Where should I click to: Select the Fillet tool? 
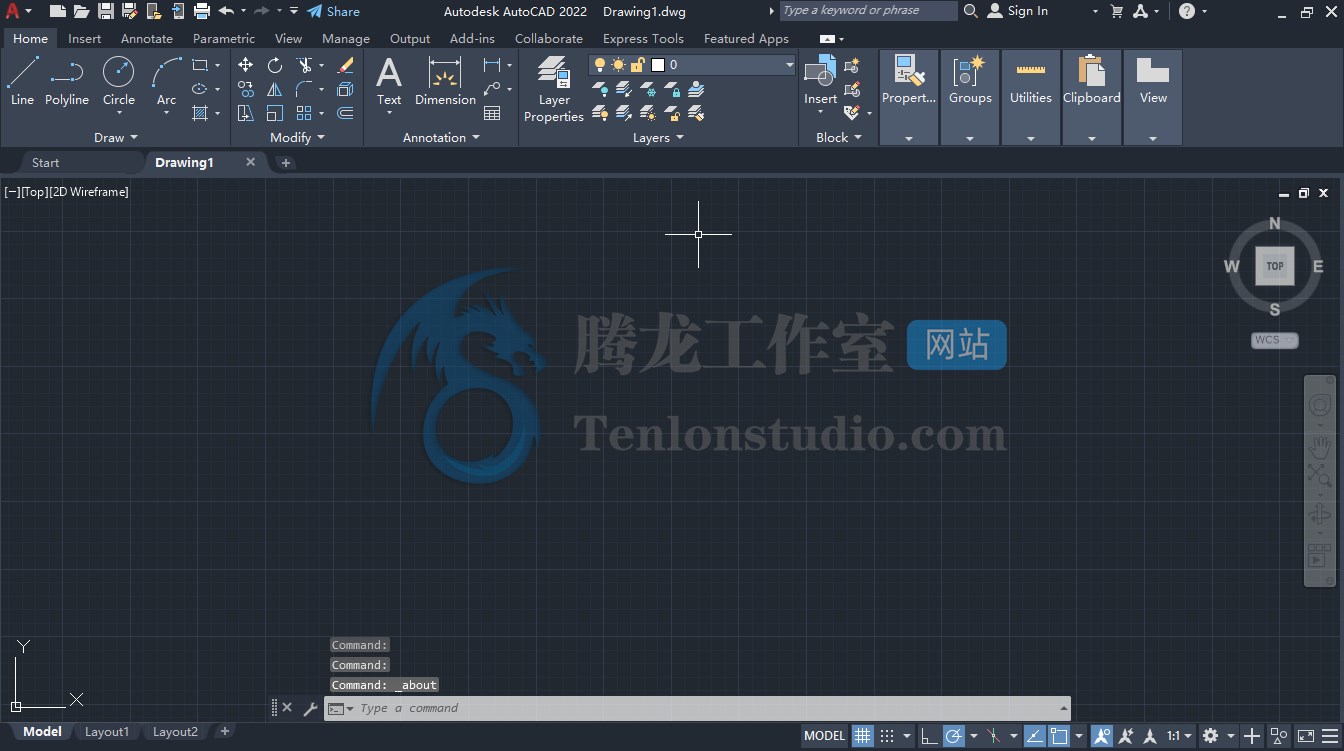tap(305, 89)
